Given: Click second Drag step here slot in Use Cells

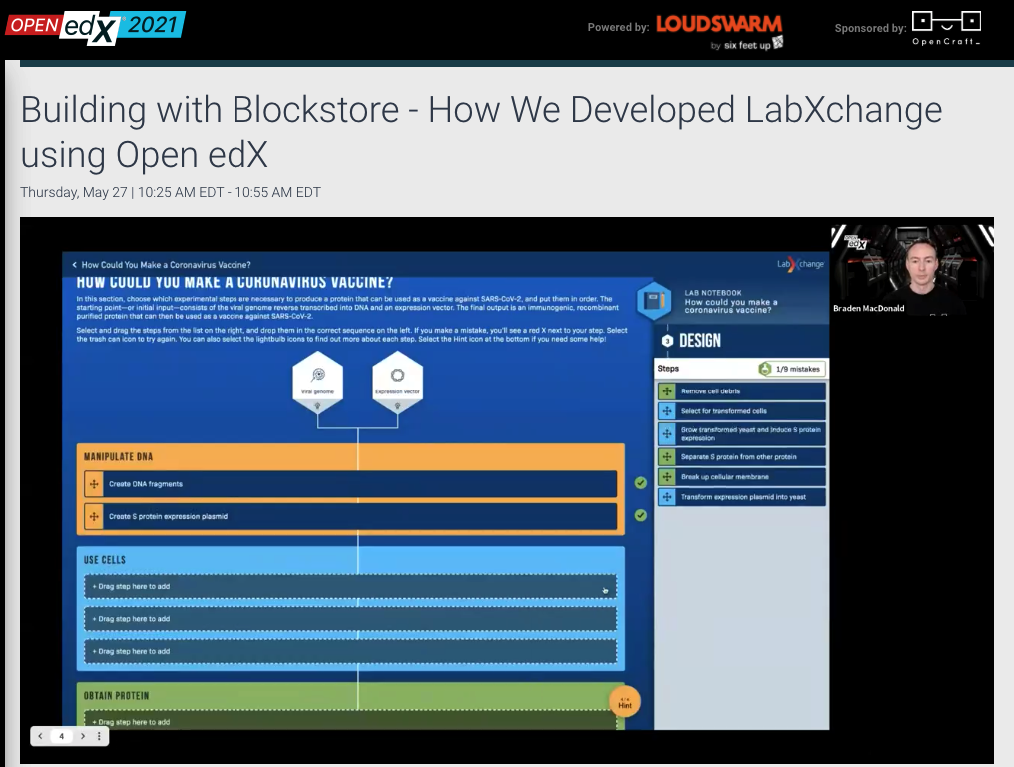Looking at the screenshot, I should pos(350,619).
